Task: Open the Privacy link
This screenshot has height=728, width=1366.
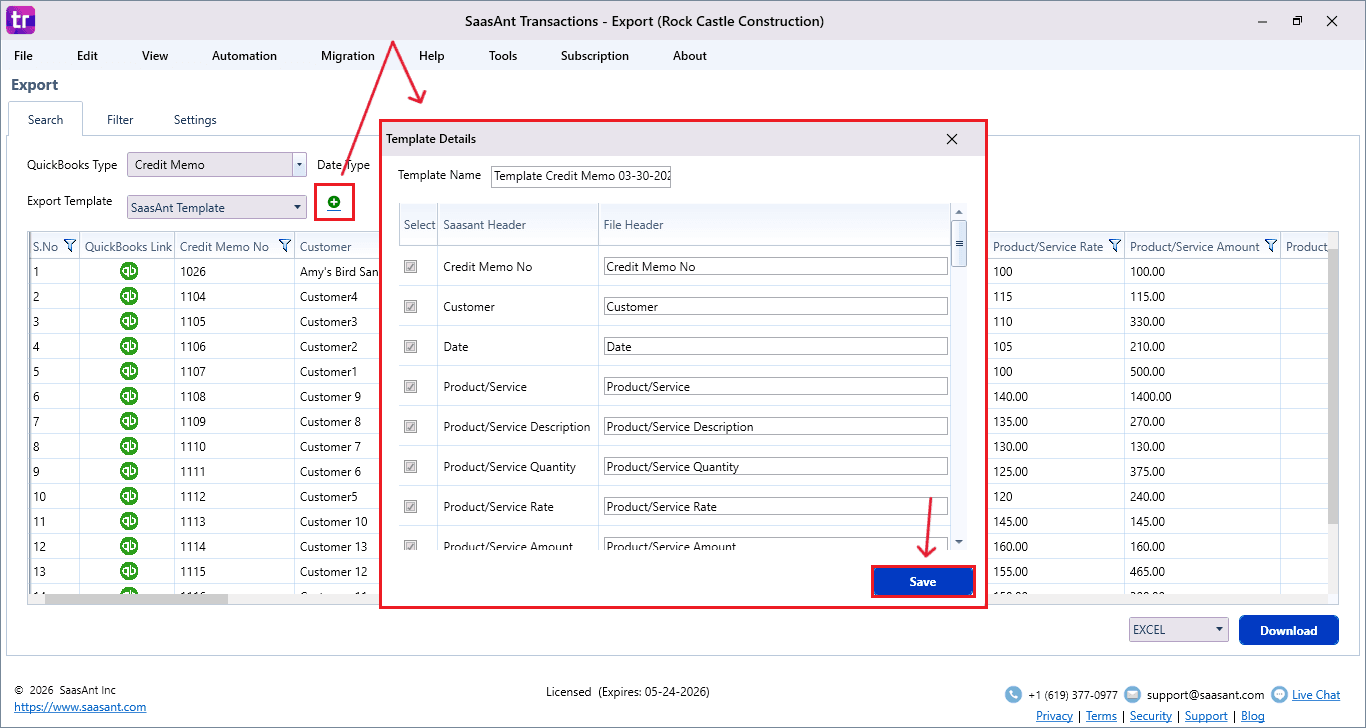Action: (1054, 716)
